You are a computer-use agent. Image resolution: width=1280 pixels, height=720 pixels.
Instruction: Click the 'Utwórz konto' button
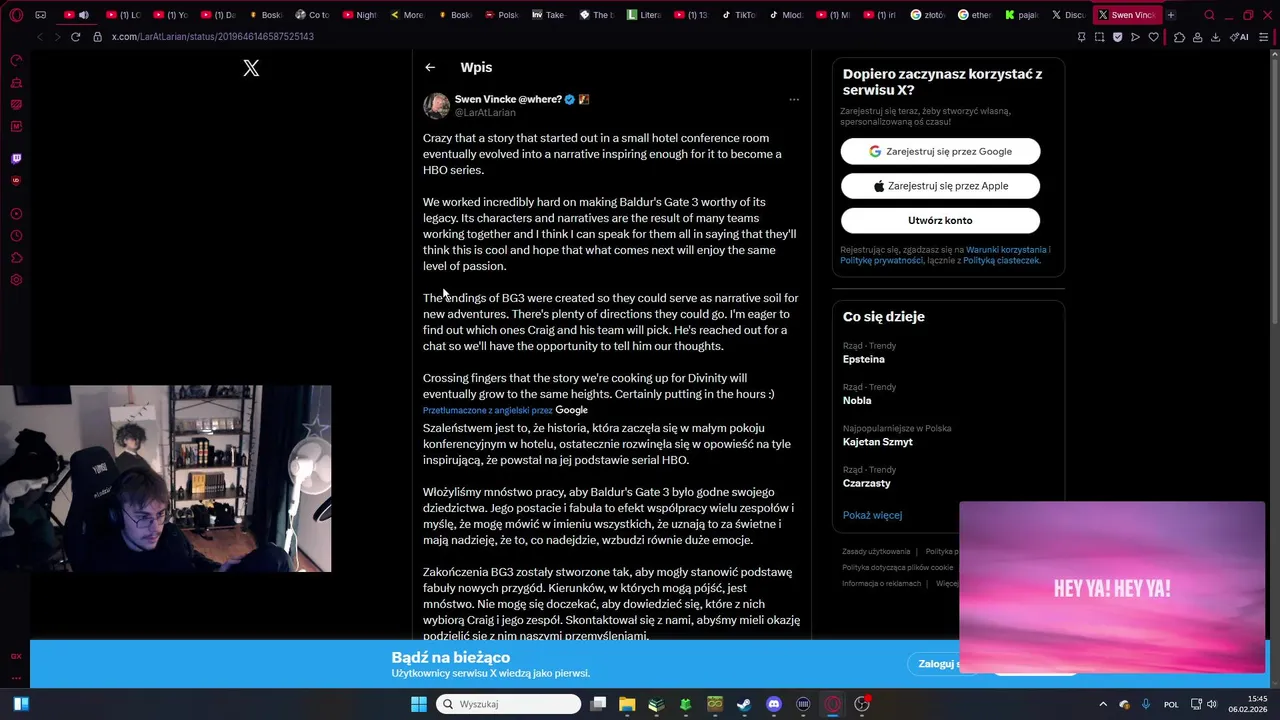tap(940, 220)
